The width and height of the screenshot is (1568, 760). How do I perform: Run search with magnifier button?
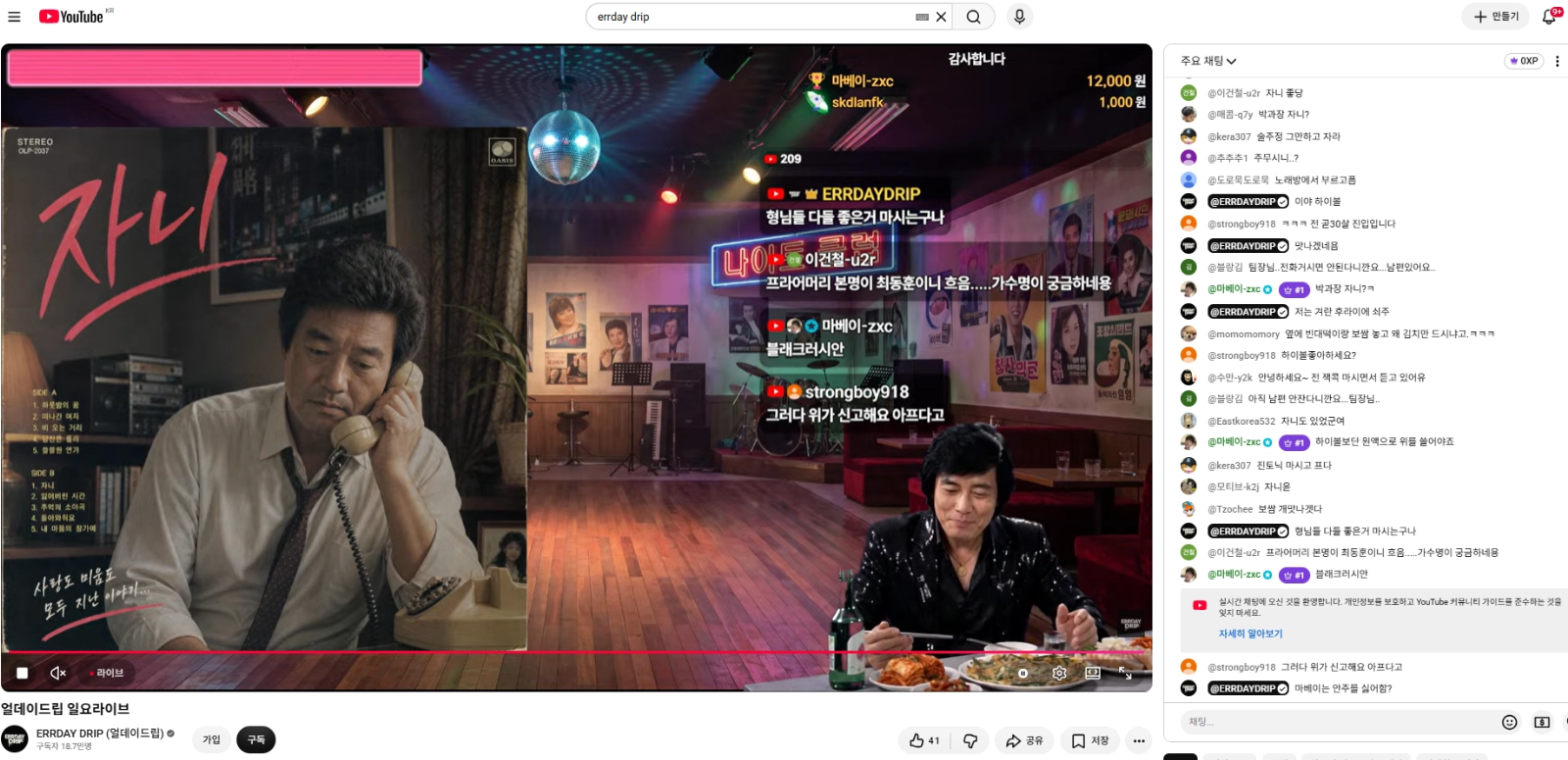pos(973,17)
